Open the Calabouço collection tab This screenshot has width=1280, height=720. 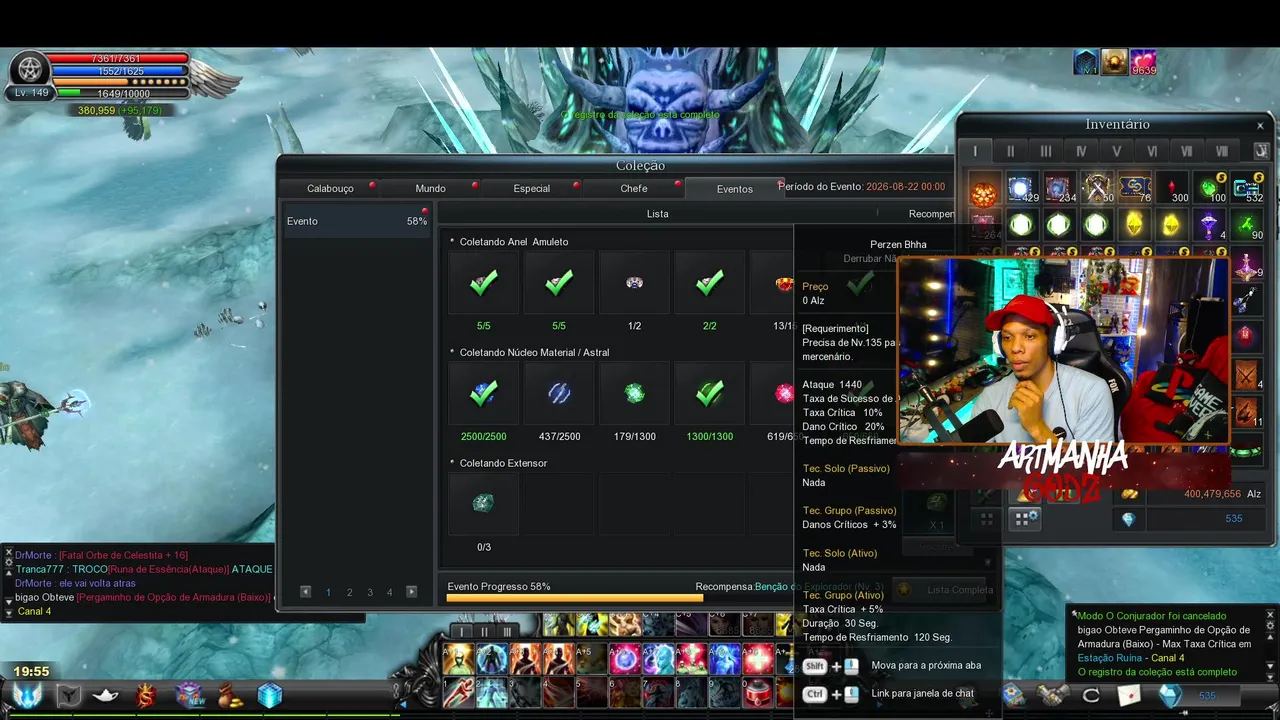point(330,188)
